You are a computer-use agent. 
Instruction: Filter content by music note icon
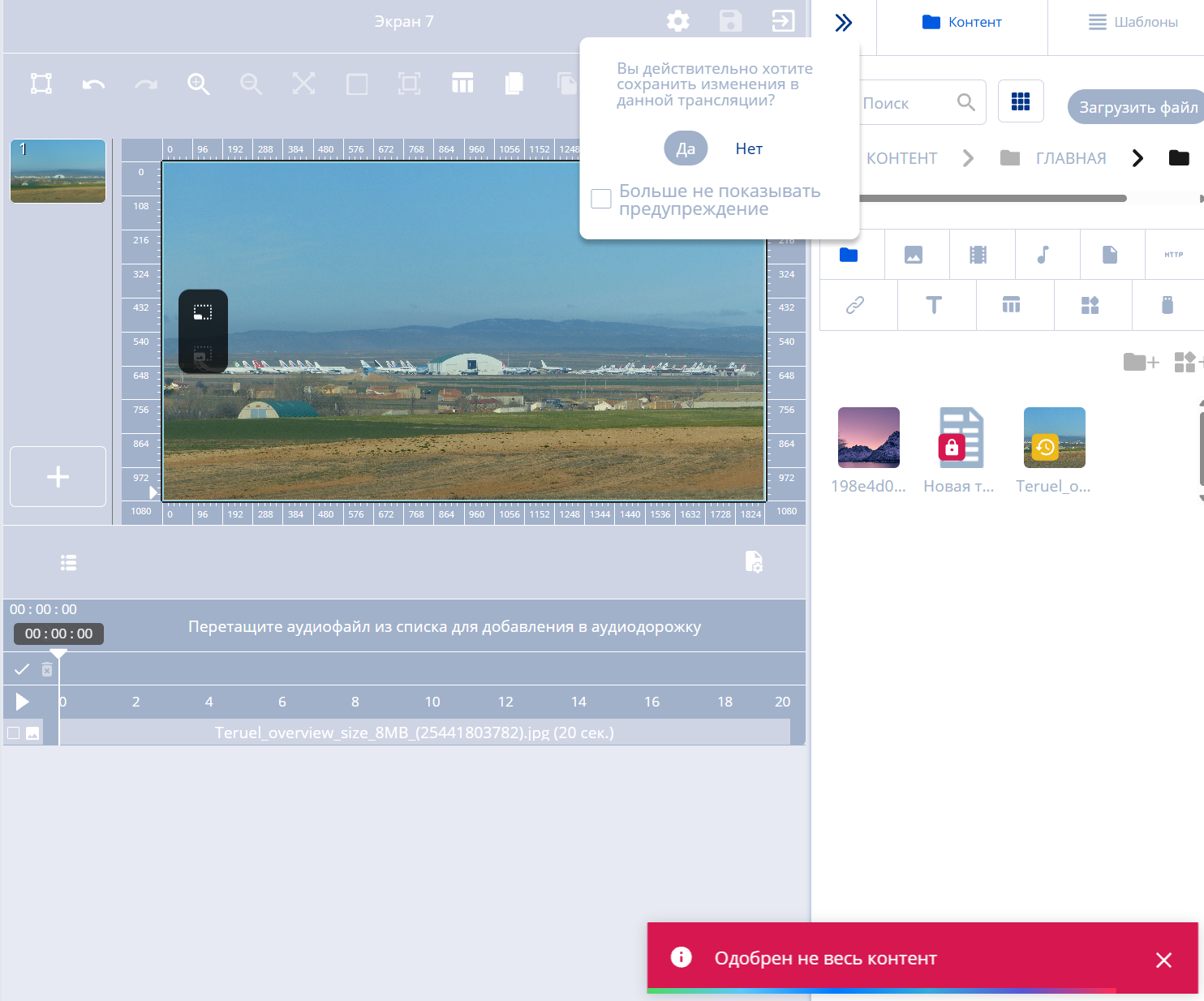click(1043, 255)
